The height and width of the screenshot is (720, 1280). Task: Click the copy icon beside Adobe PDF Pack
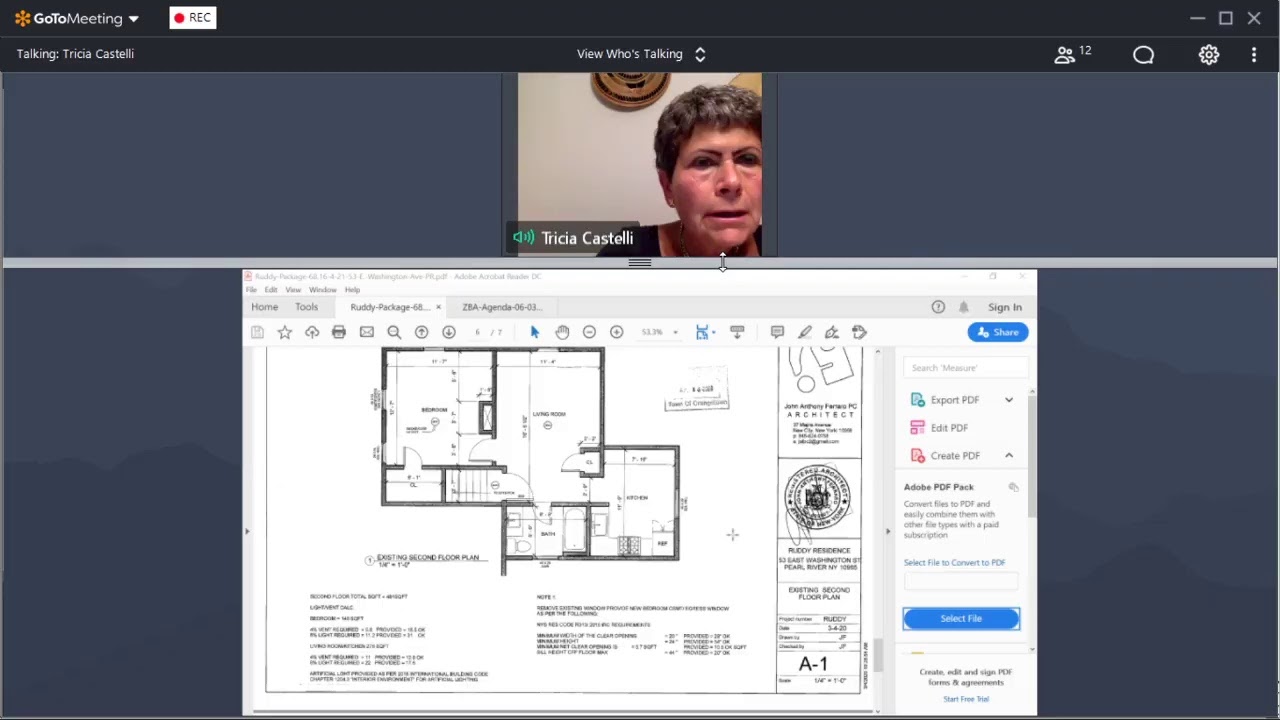point(1014,487)
